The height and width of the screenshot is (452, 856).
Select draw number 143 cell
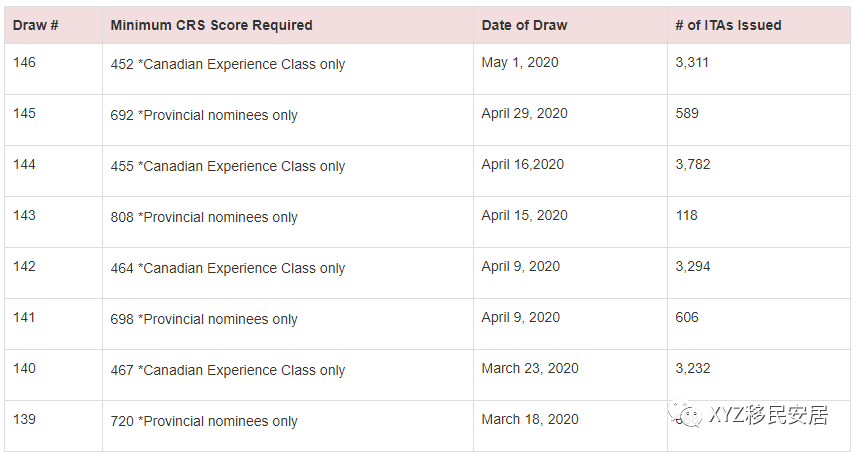pyautogui.click(x=24, y=215)
